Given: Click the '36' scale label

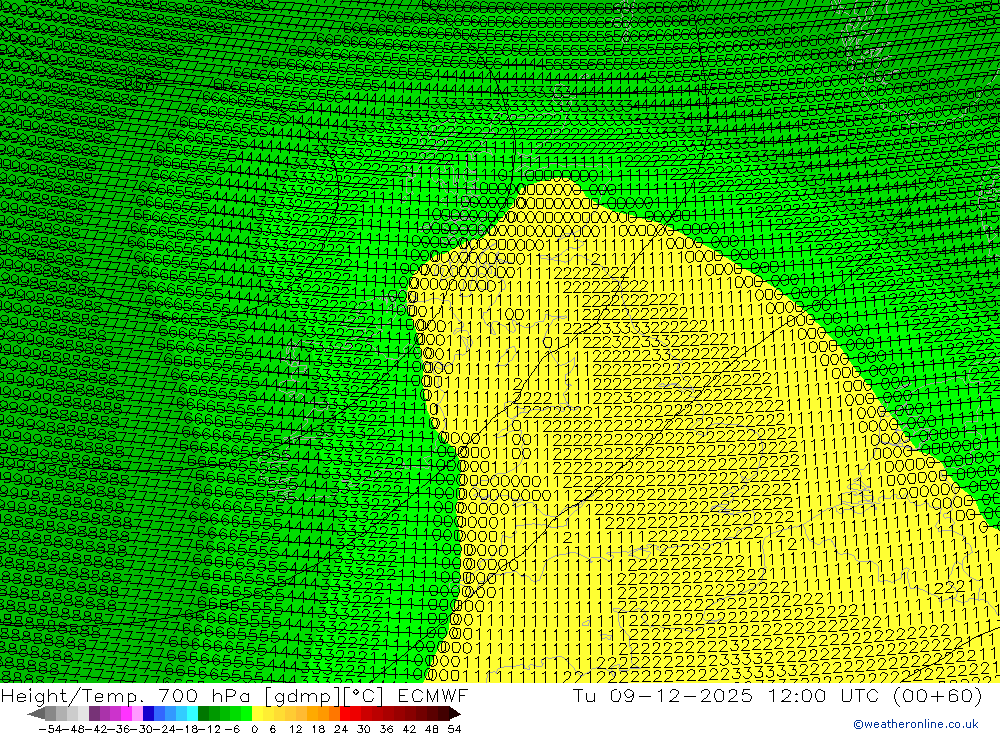Looking at the screenshot, I should (386, 729).
